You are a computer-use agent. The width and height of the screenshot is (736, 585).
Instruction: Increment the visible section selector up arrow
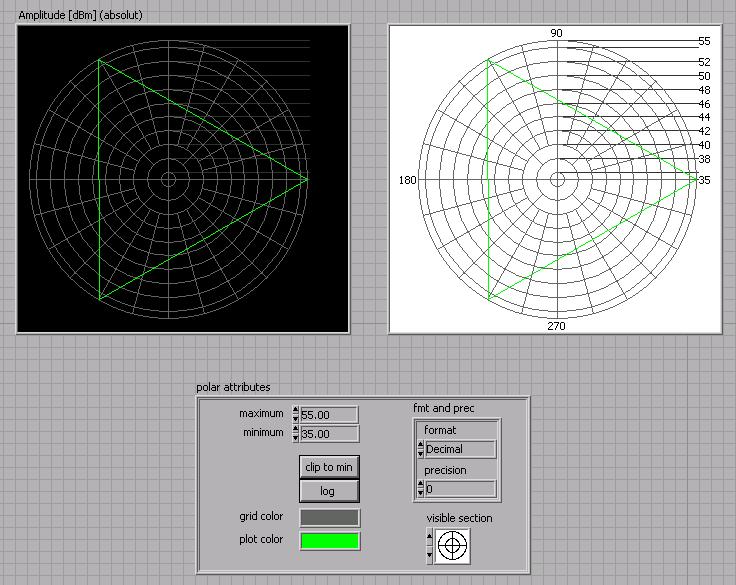pos(429,537)
